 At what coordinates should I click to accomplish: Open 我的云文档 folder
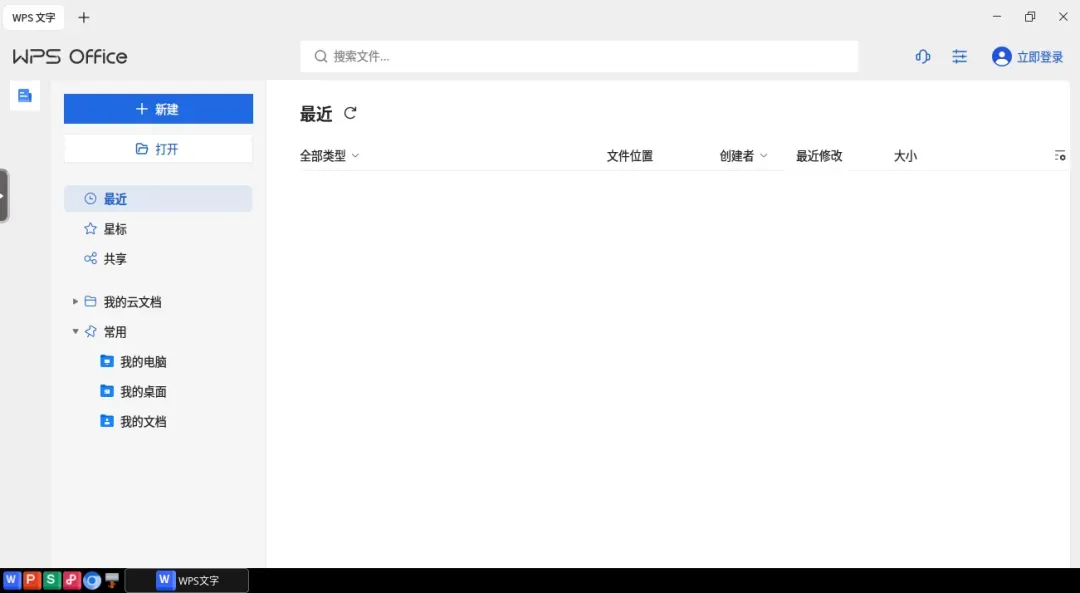click(x=132, y=302)
